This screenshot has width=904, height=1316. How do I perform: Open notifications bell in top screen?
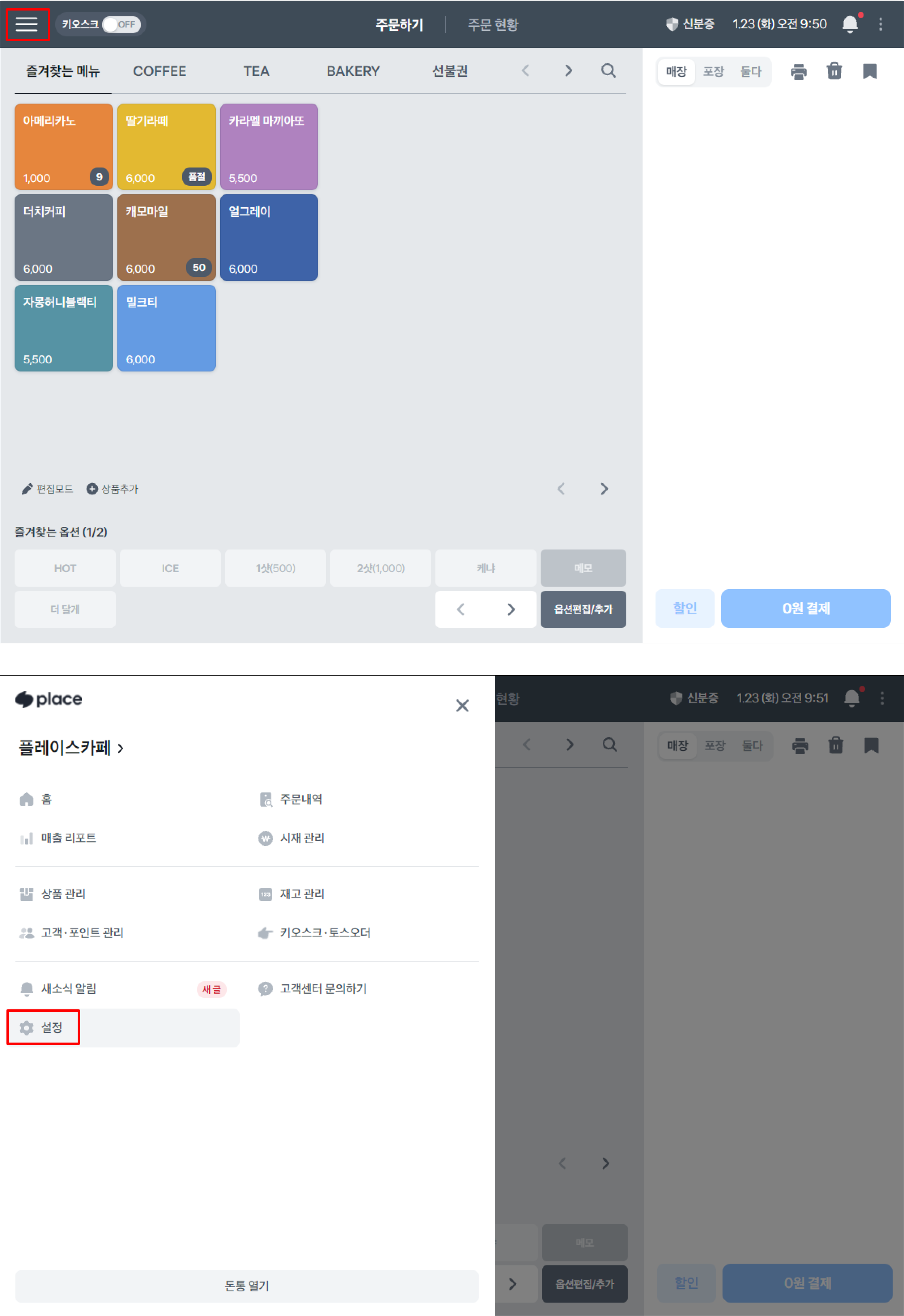[850, 24]
